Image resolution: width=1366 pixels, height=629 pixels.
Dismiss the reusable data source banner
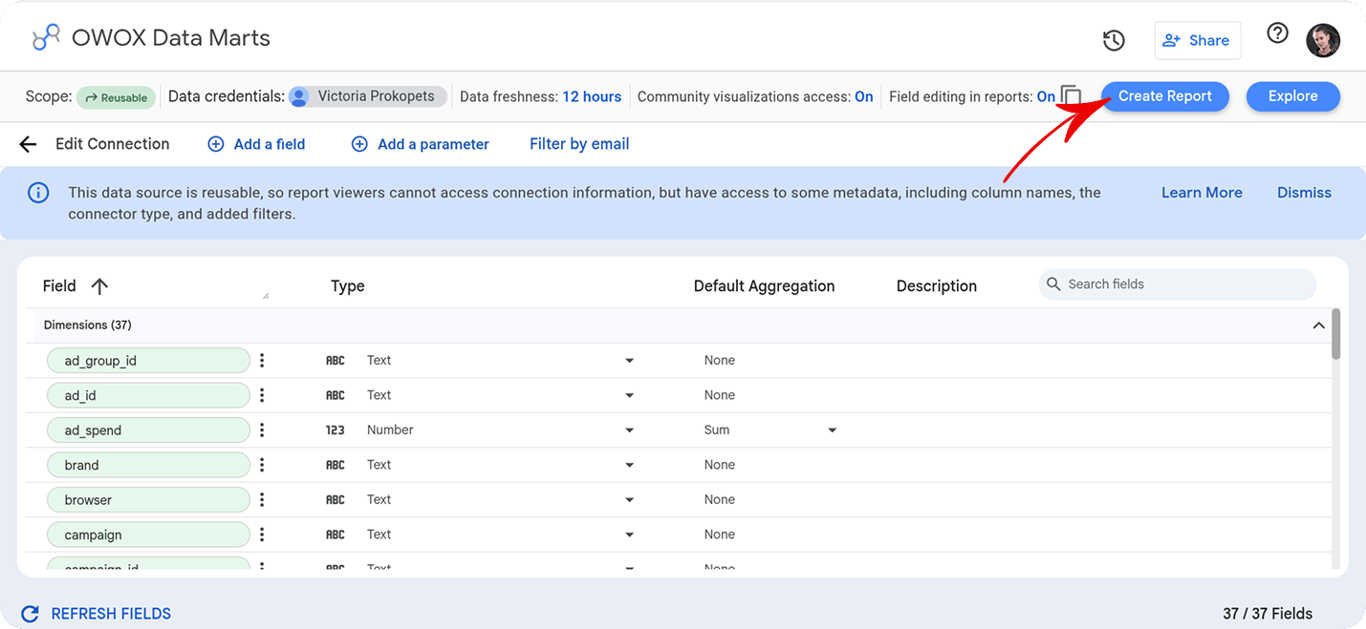(x=1304, y=192)
